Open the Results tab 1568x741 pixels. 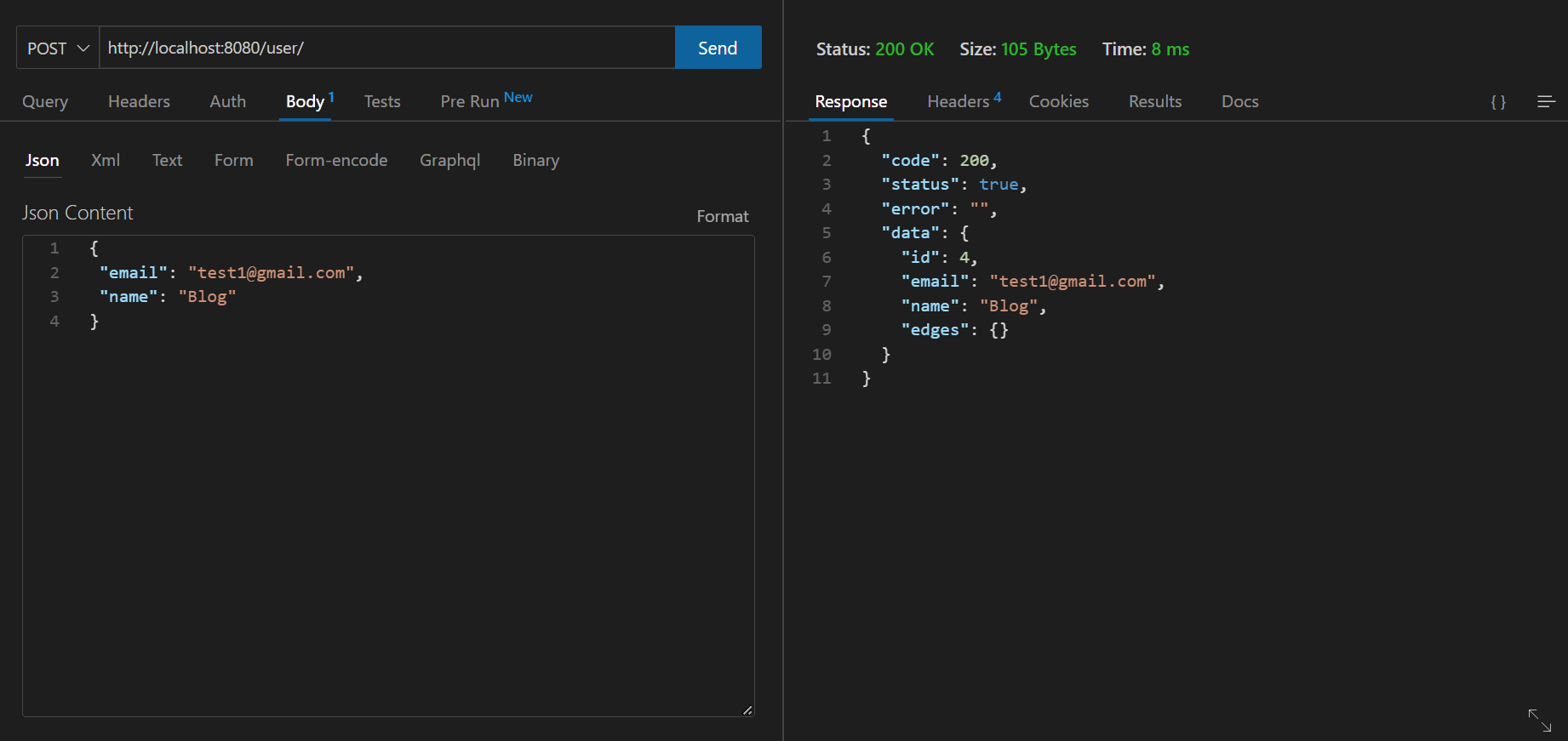pyautogui.click(x=1155, y=101)
